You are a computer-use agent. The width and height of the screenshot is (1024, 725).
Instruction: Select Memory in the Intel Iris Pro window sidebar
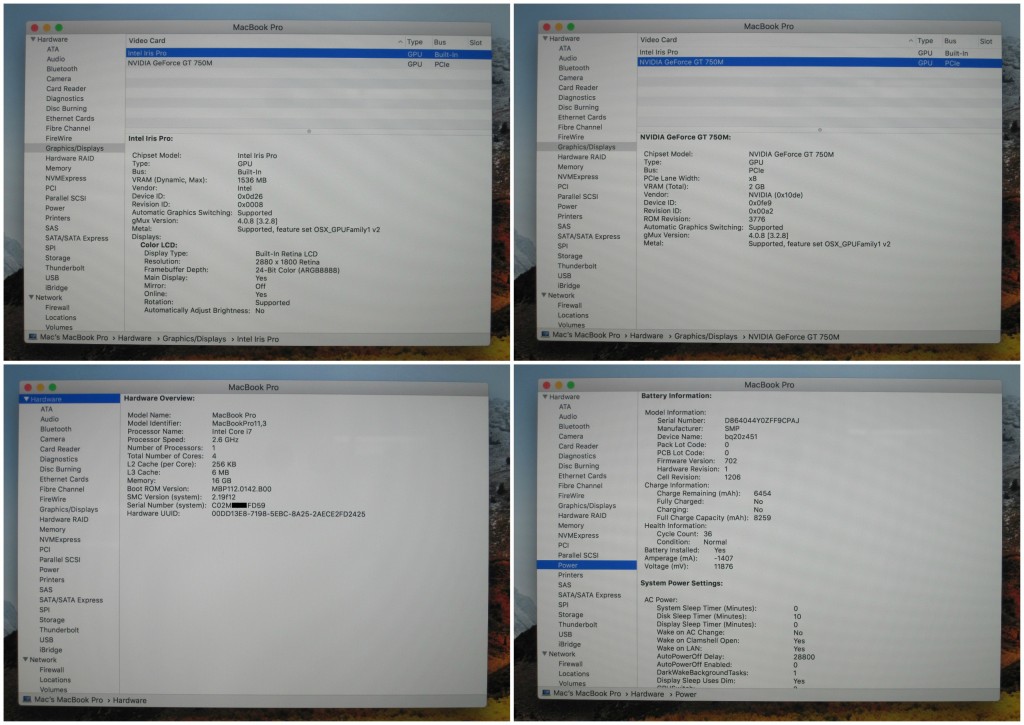58,169
